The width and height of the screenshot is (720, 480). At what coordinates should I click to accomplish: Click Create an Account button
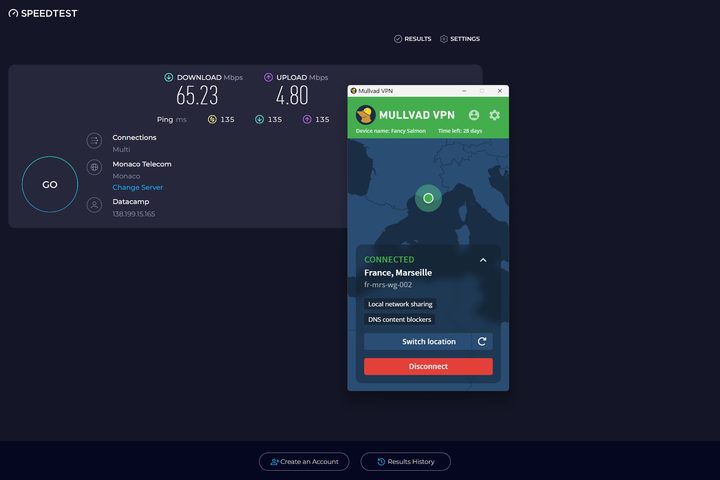(304, 462)
